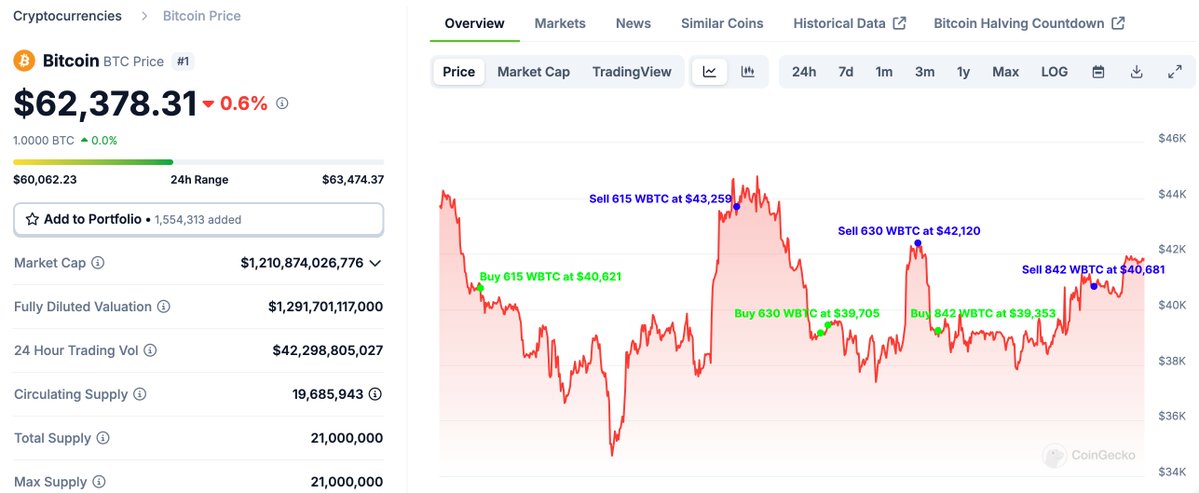Switch chart to TradingView mode
1199x493 pixels.
coord(631,72)
